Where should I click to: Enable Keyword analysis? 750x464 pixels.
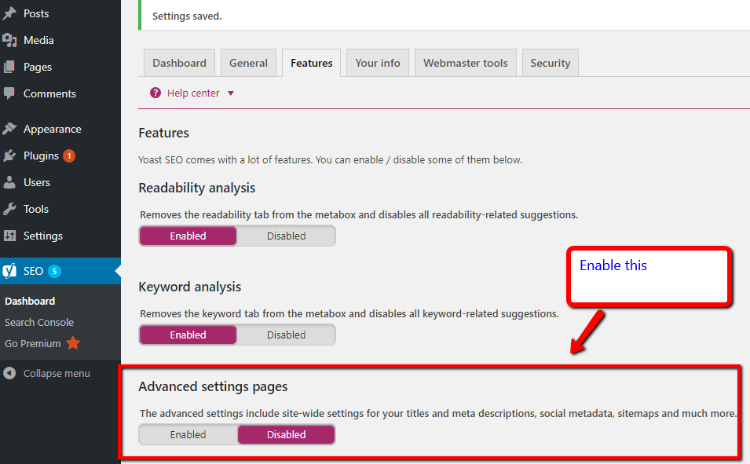188,335
